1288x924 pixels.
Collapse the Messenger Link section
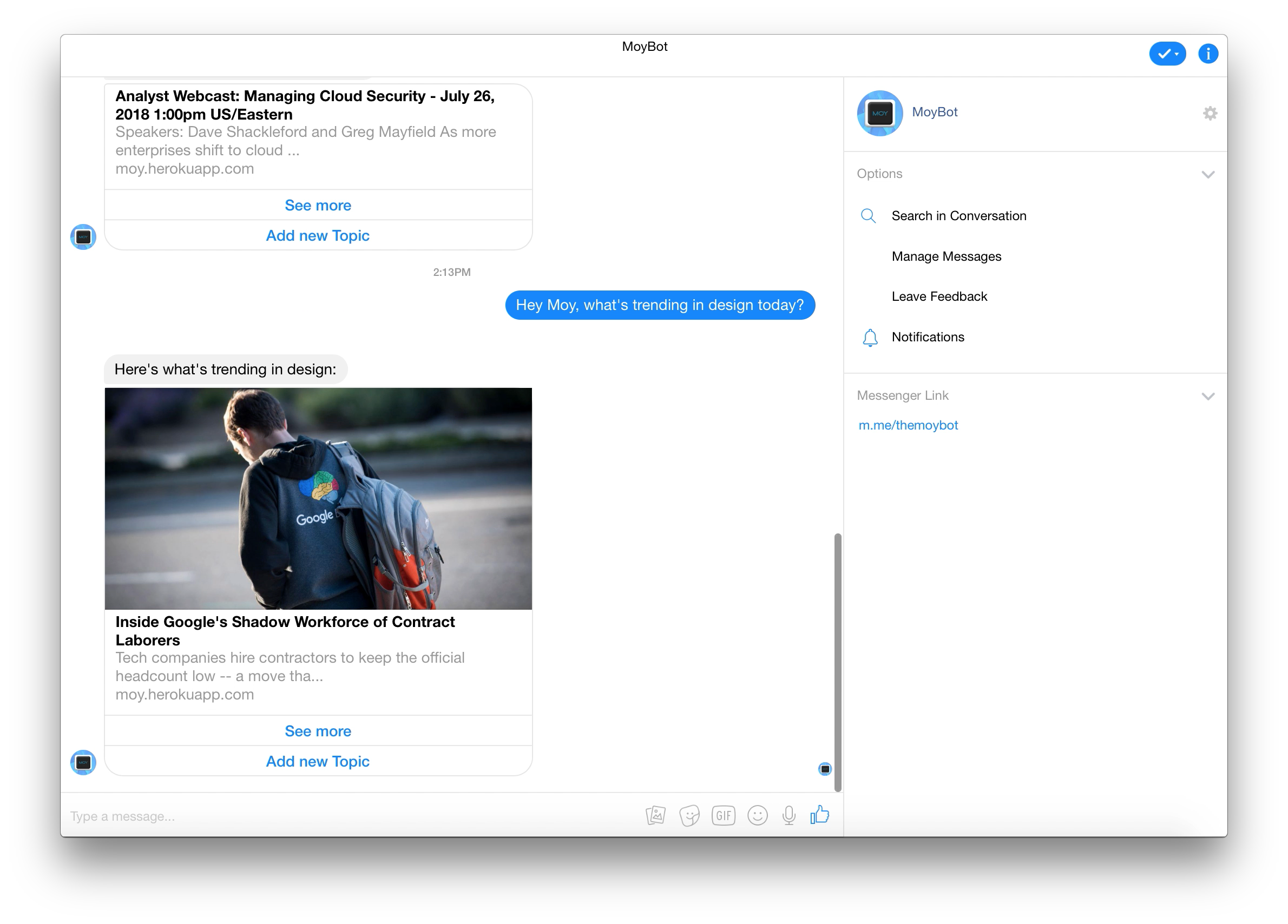pos(1208,396)
